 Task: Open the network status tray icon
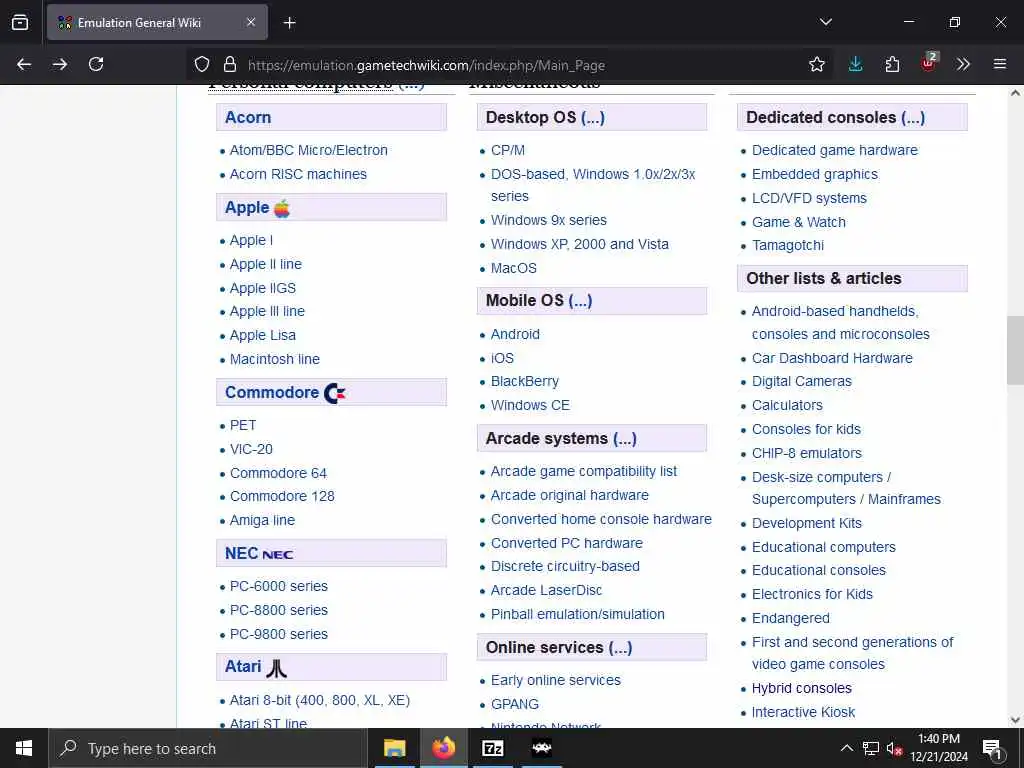pyautogui.click(x=871, y=748)
